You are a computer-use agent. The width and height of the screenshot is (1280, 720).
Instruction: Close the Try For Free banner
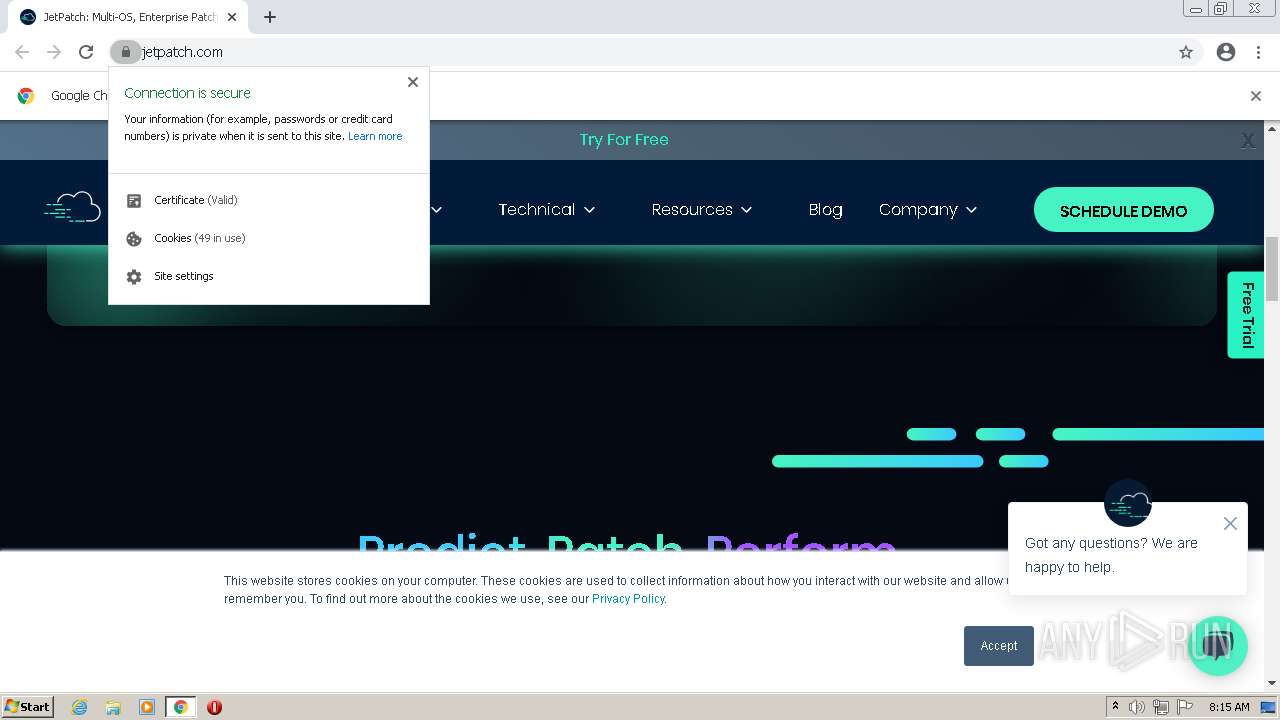click(x=1248, y=141)
